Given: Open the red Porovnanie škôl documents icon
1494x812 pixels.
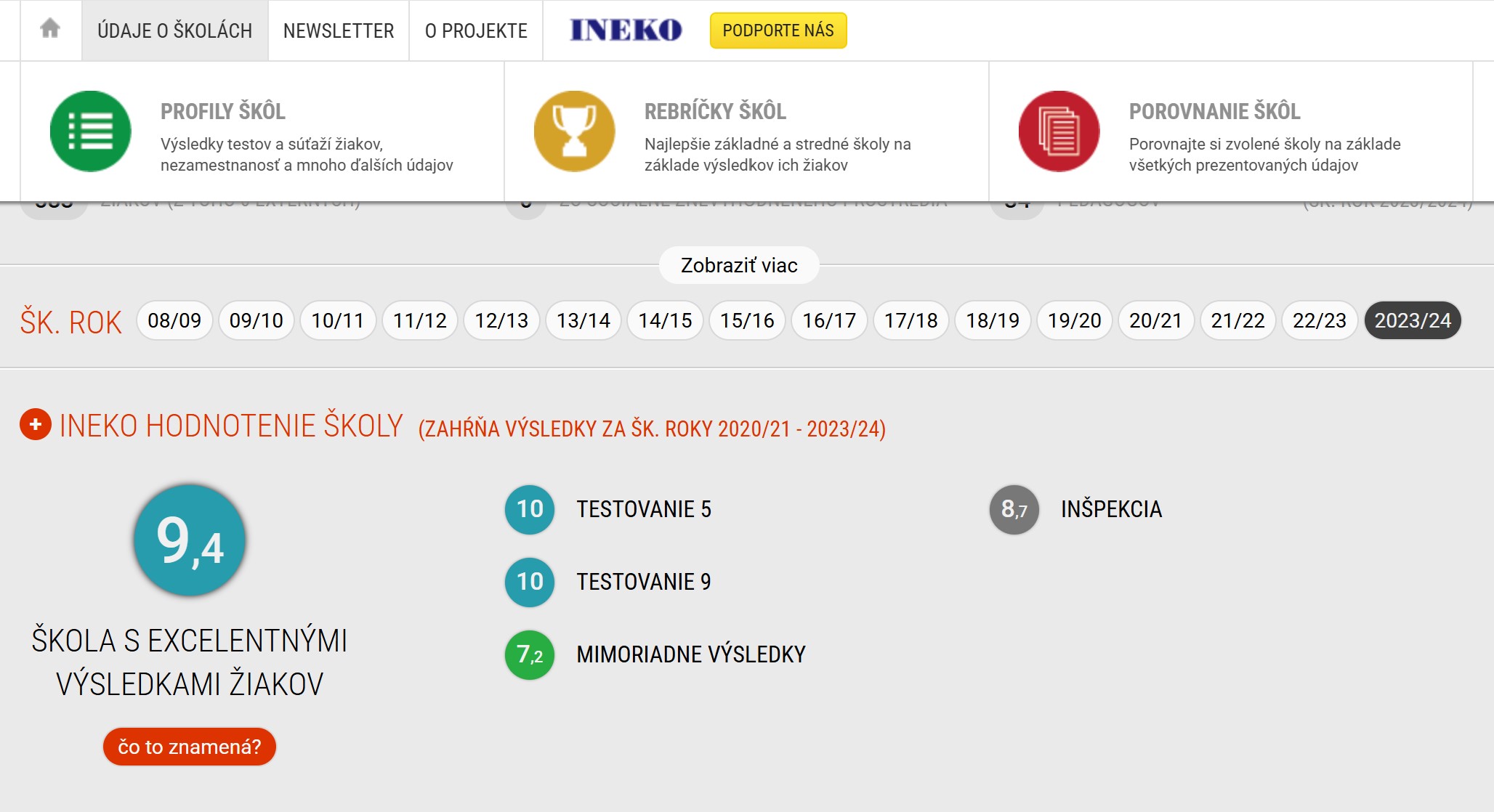Looking at the screenshot, I should coord(1059,131).
